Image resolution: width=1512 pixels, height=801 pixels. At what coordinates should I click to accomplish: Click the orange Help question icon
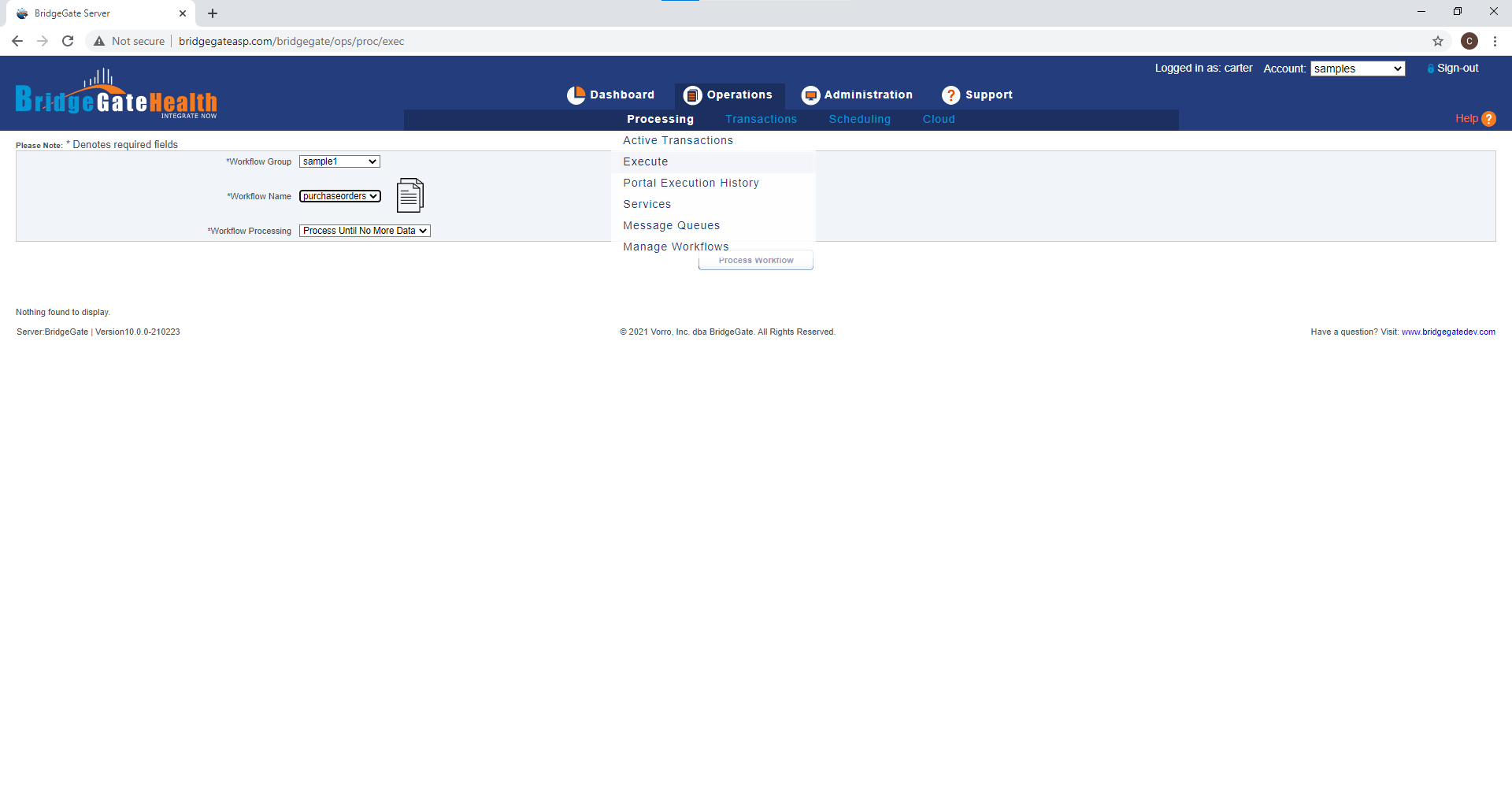point(1488,119)
